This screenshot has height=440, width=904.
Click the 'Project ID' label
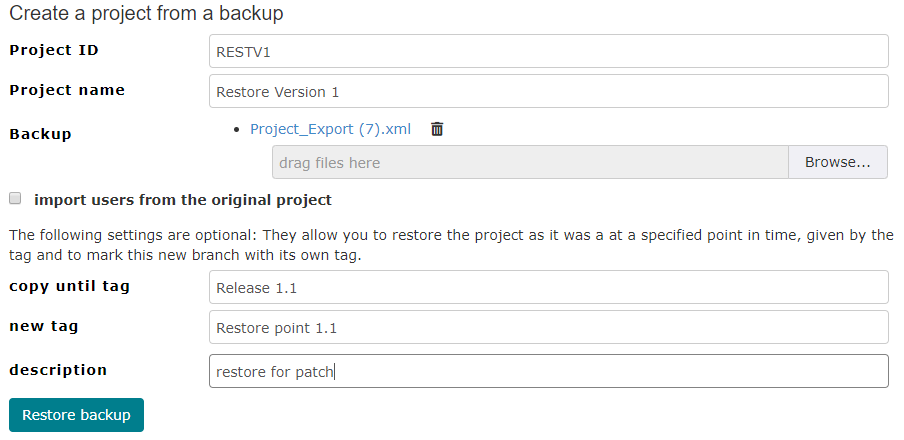click(54, 50)
